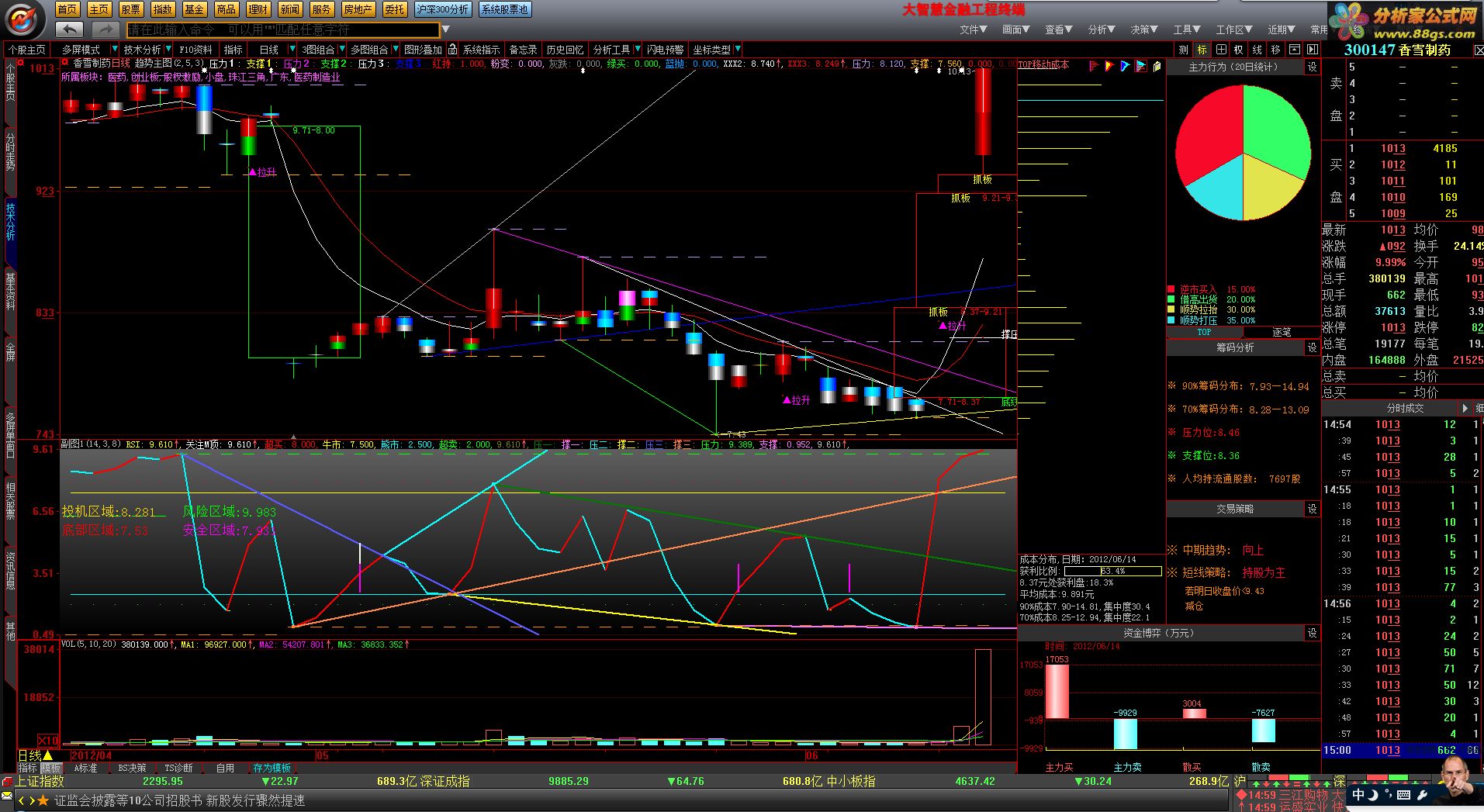Expand the 多屏模式 dropdown arrow

pos(116,50)
